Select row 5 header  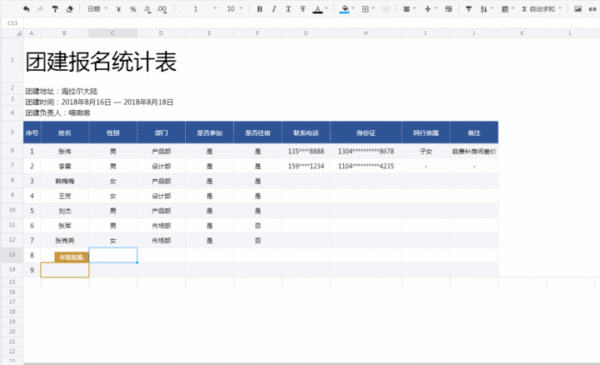coord(12,132)
